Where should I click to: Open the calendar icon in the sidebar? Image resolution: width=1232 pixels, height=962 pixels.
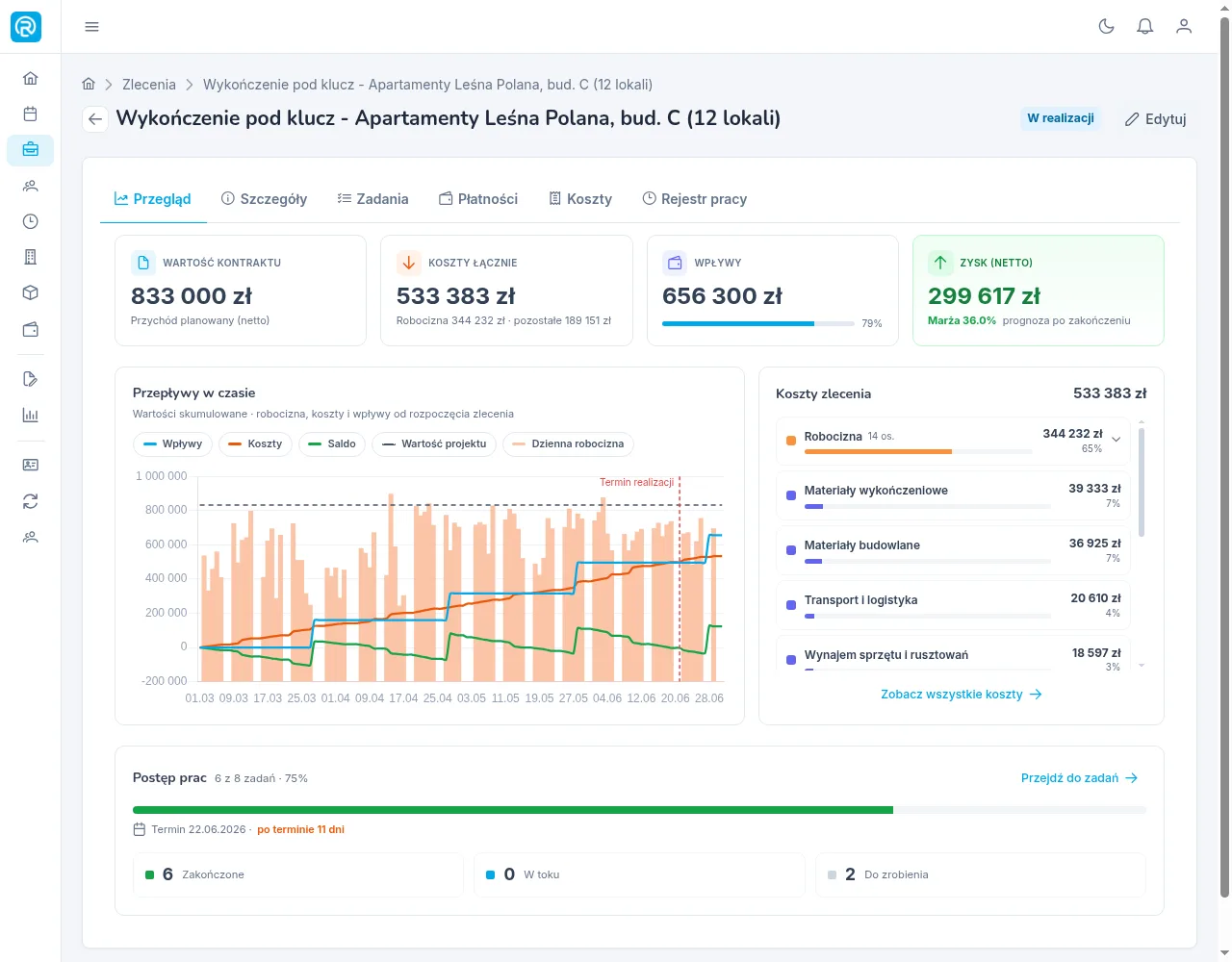31,114
